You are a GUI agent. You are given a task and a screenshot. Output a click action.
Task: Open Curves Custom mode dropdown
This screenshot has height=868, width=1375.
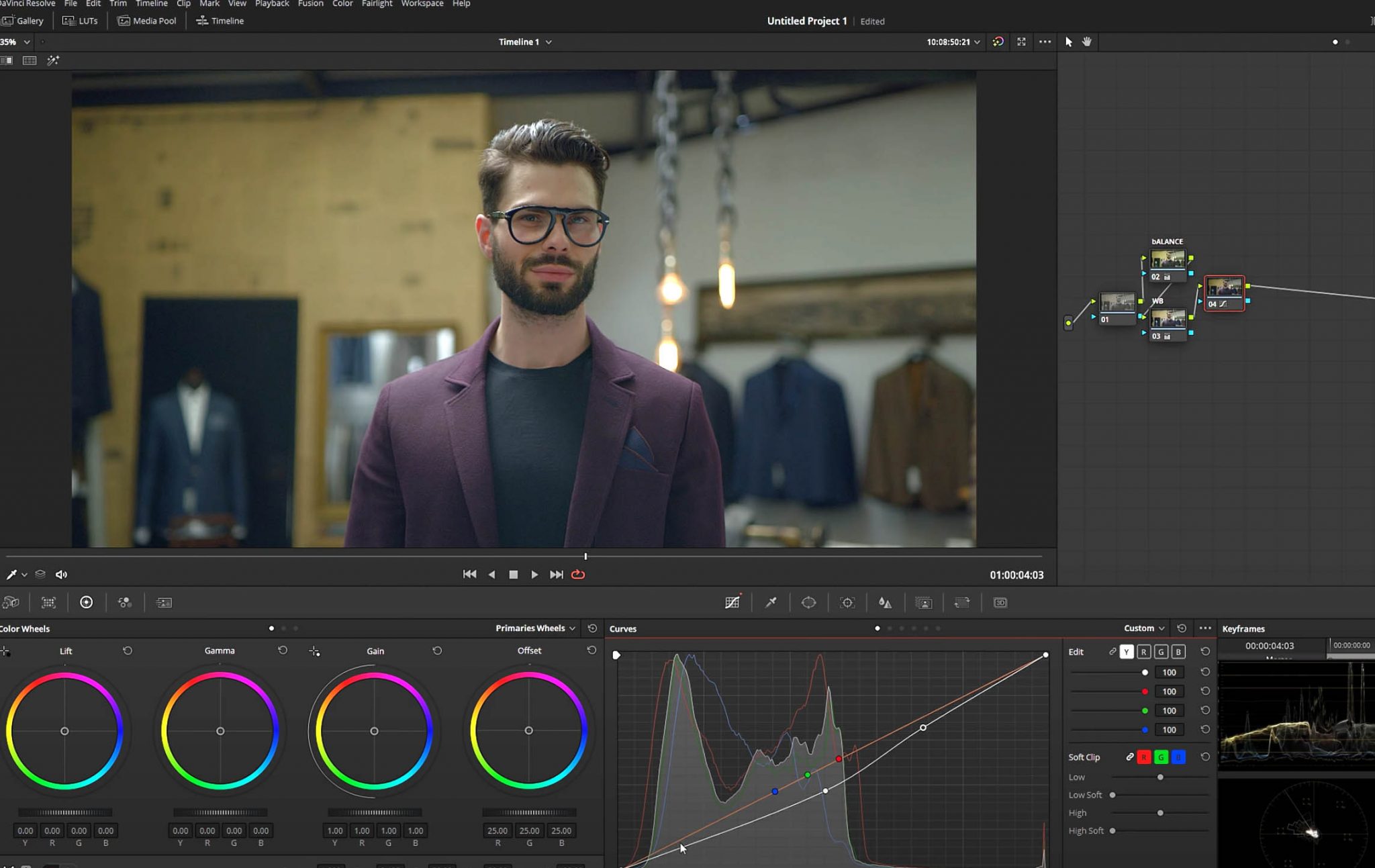coord(1144,628)
